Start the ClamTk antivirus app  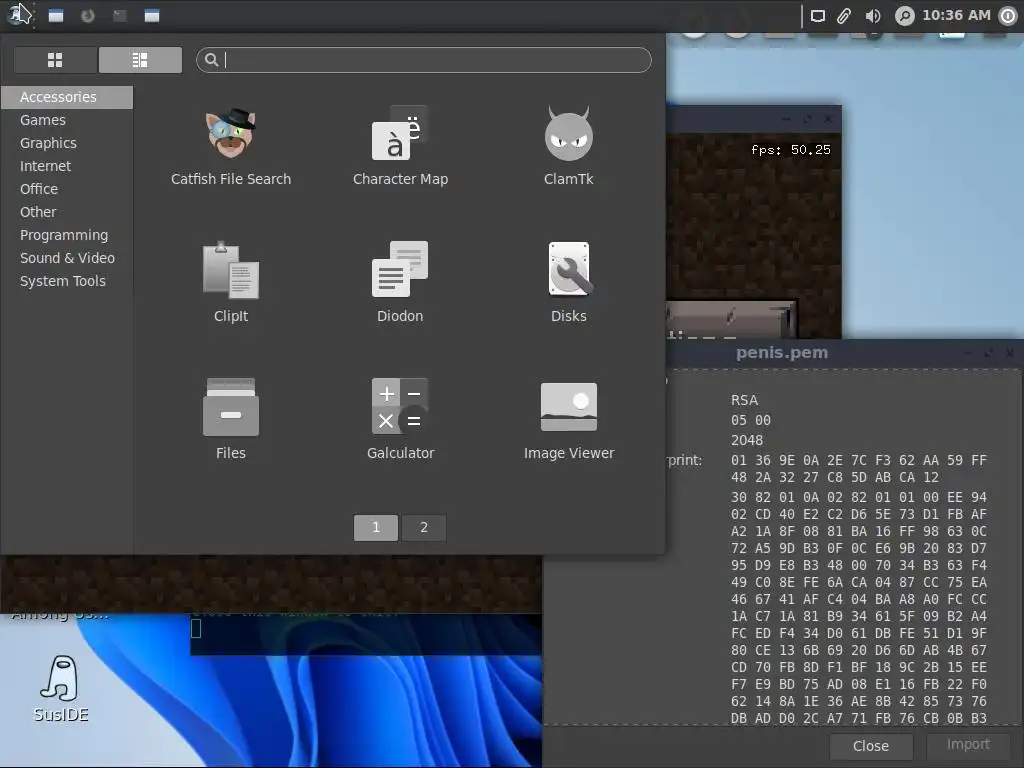pyautogui.click(x=569, y=146)
